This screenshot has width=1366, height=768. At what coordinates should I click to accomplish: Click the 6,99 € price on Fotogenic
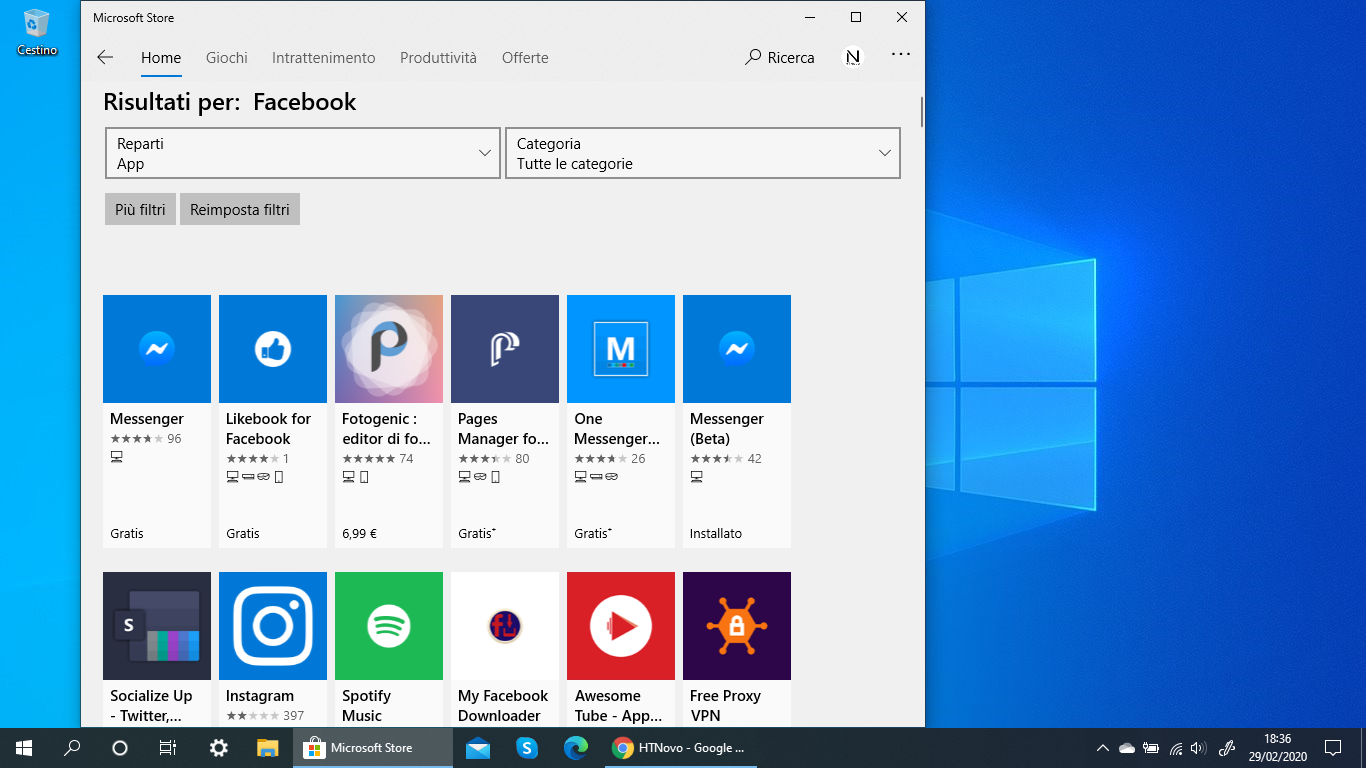coord(359,534)
